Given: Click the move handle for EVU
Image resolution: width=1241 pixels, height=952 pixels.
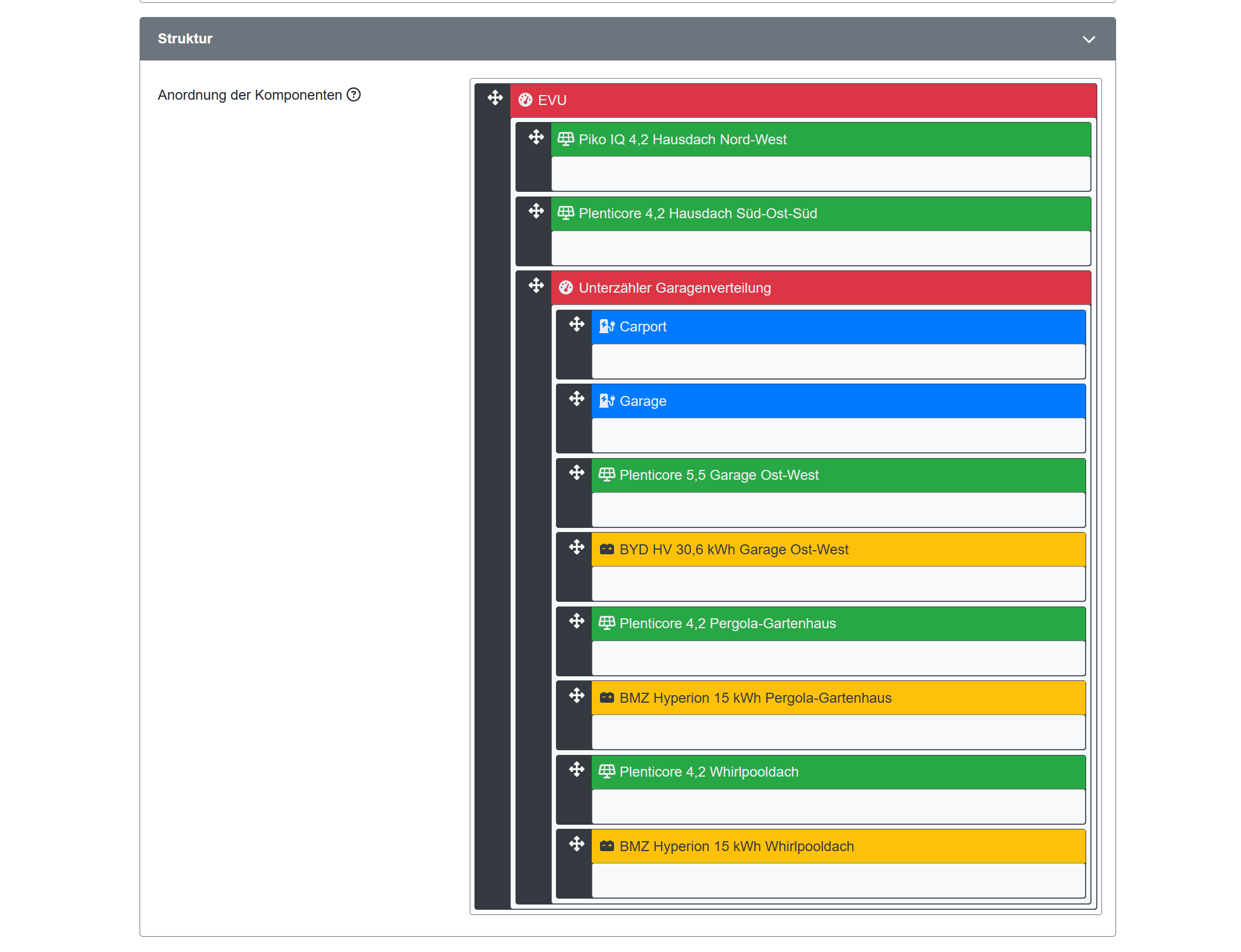Looking at the screenshot, I should (x=495, y=98).
